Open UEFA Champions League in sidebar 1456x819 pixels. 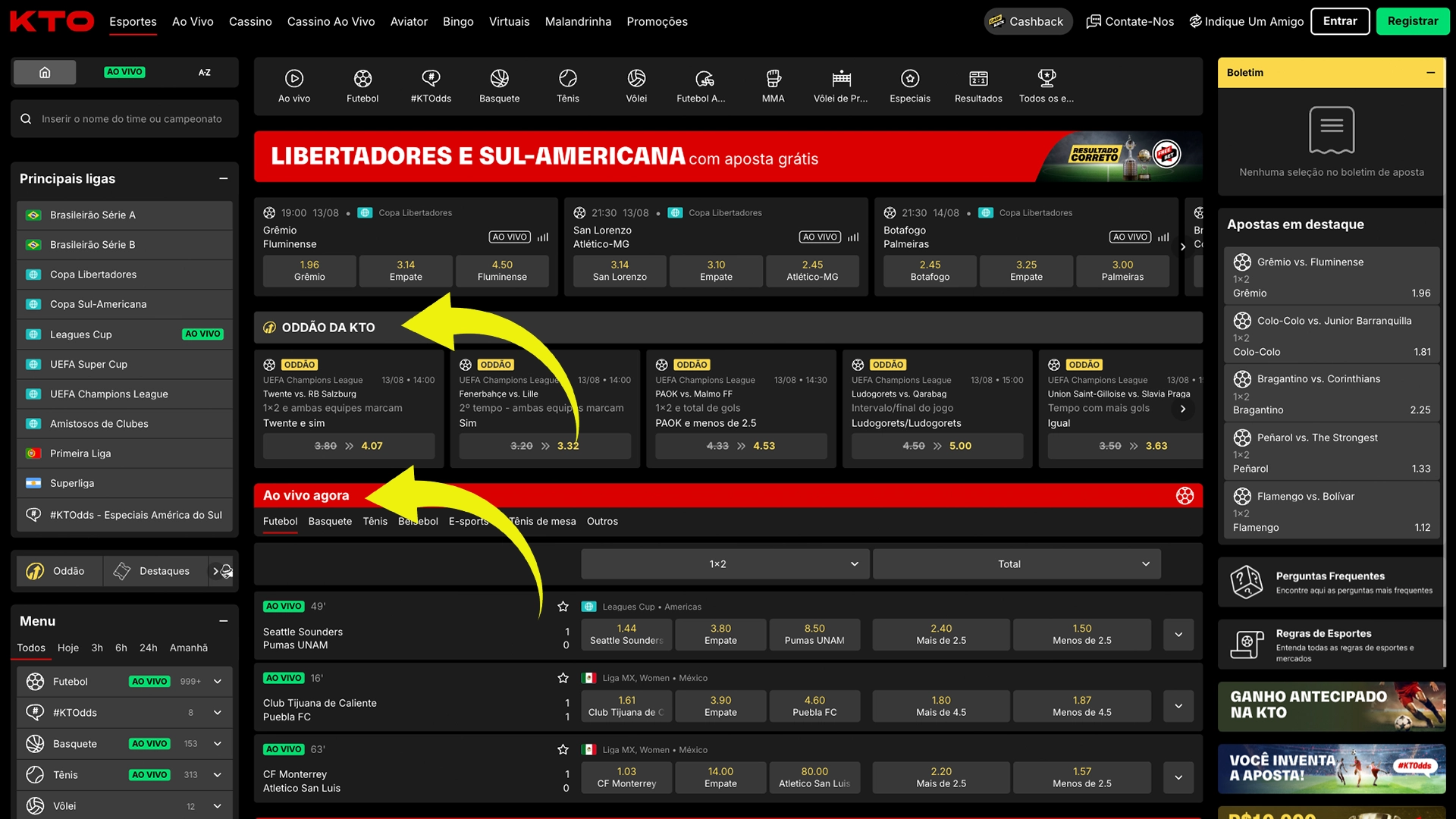point(124,394)
